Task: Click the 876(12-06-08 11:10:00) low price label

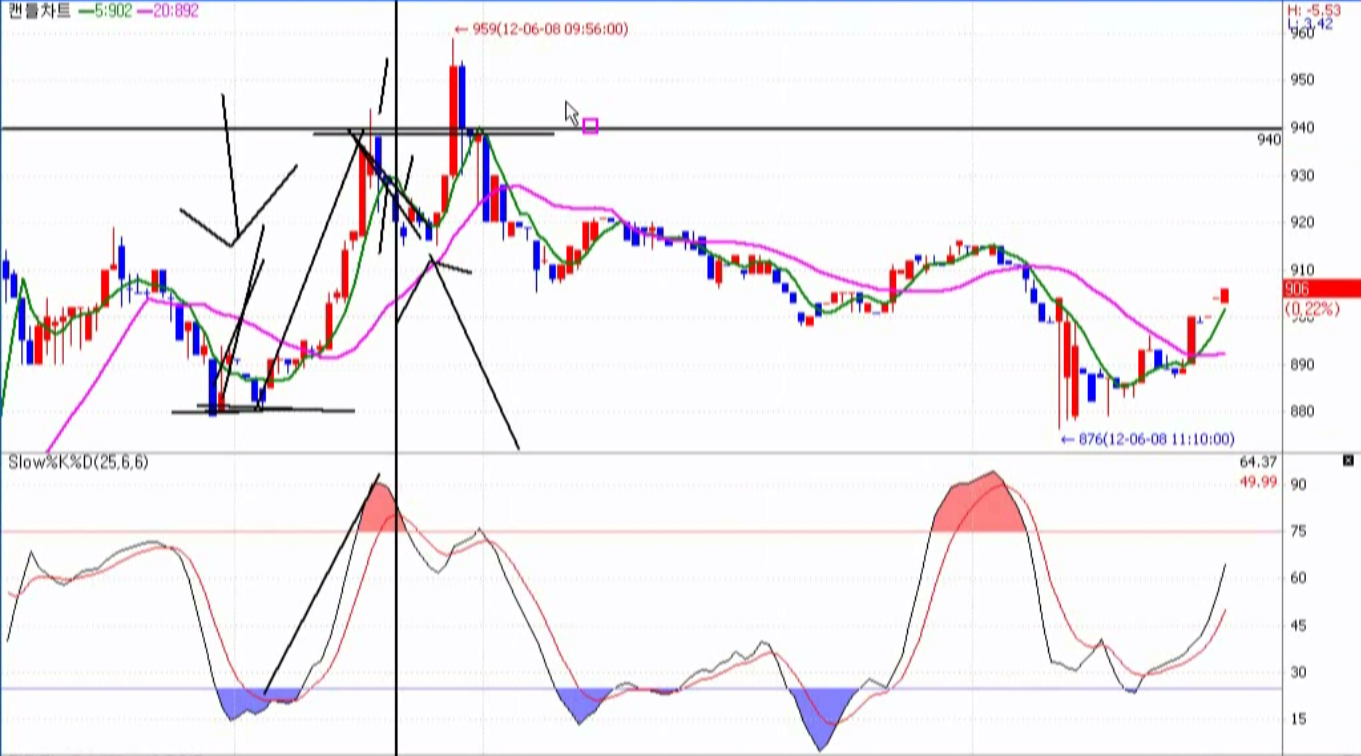Action: click(x=1147, y=439)
